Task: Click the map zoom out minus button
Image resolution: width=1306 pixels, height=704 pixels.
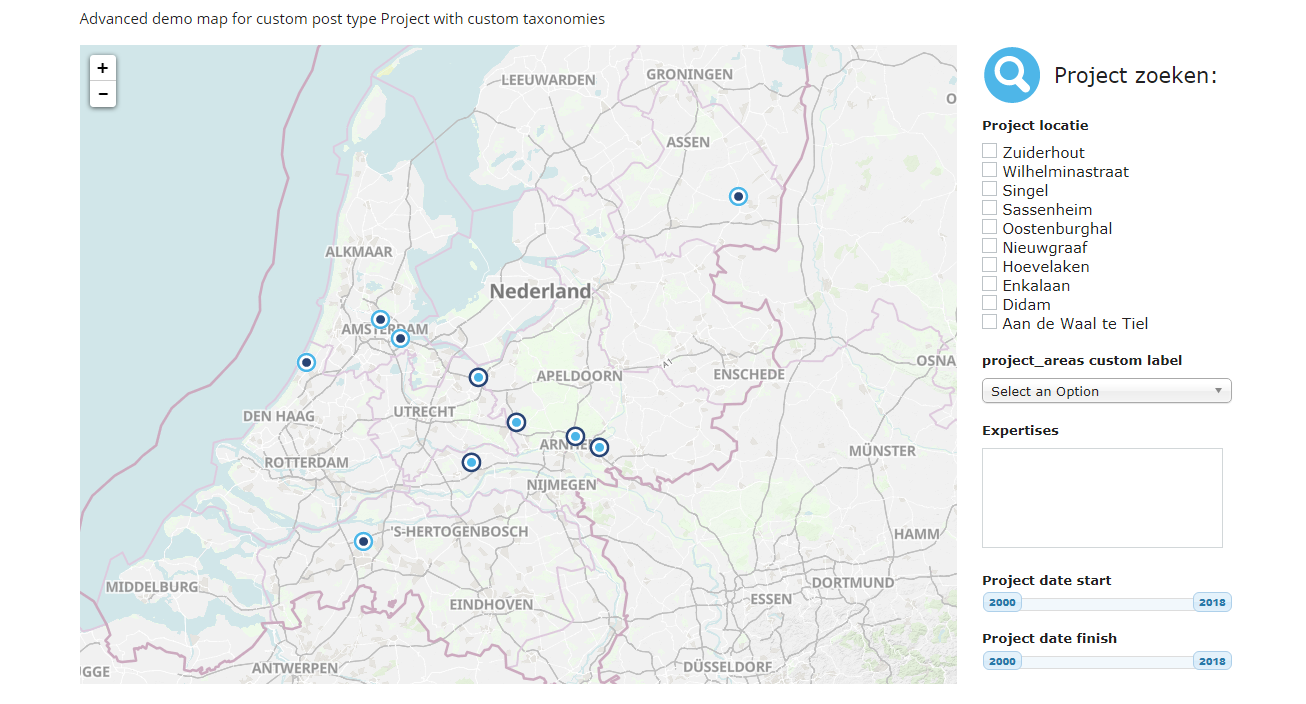Action: point(103,94)
